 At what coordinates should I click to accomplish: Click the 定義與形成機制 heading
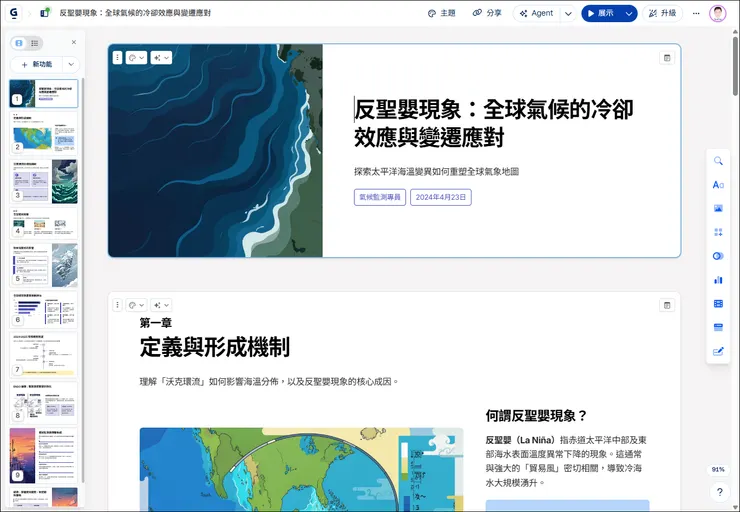215,347
